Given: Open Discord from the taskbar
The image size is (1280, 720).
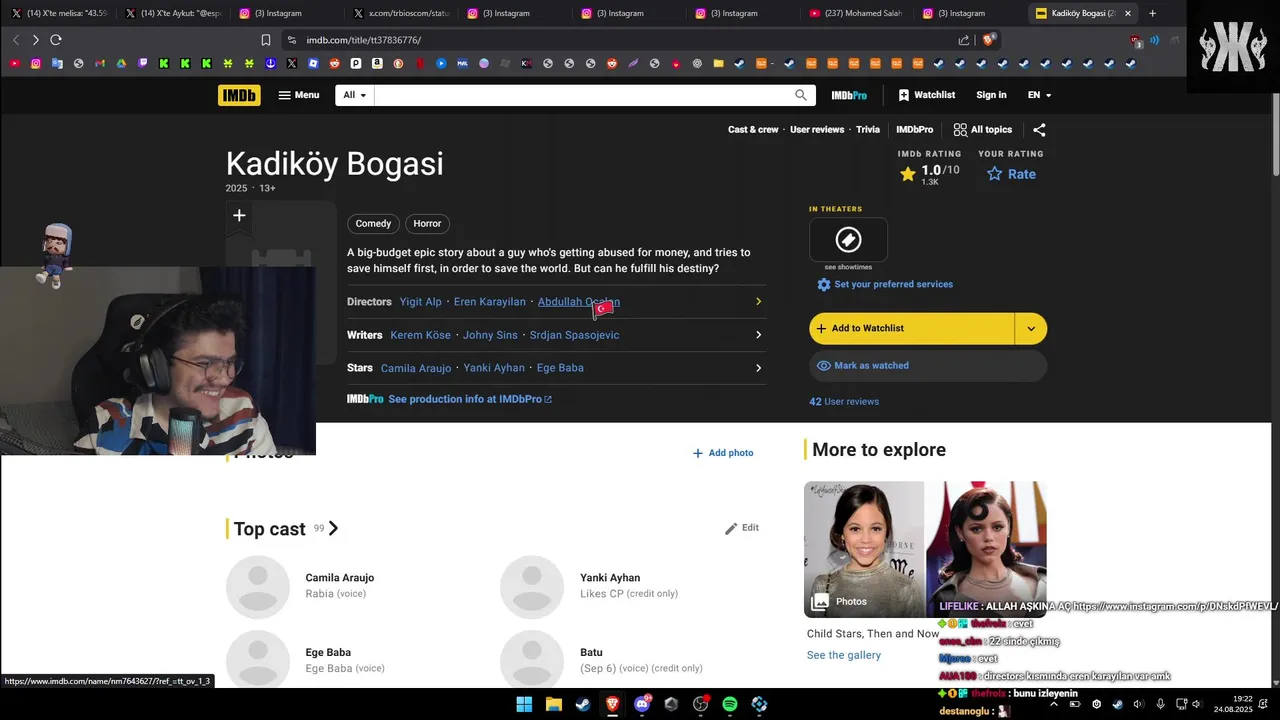Looking at the screenshot, I should 642,704.
